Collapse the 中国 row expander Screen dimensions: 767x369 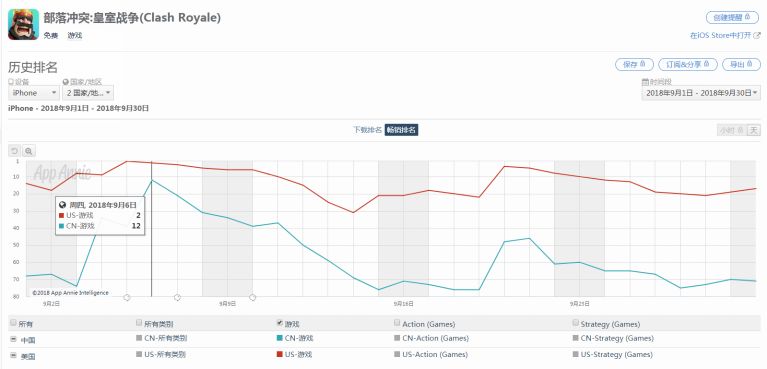click(13, 339)
